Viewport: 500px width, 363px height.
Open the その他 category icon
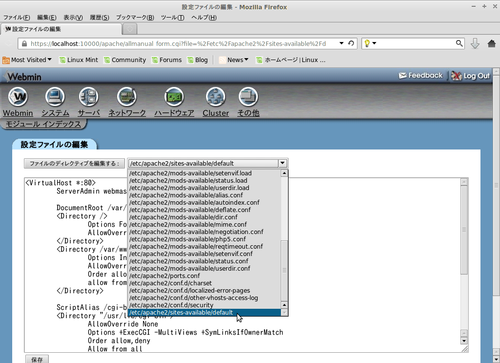coord(248,97)
